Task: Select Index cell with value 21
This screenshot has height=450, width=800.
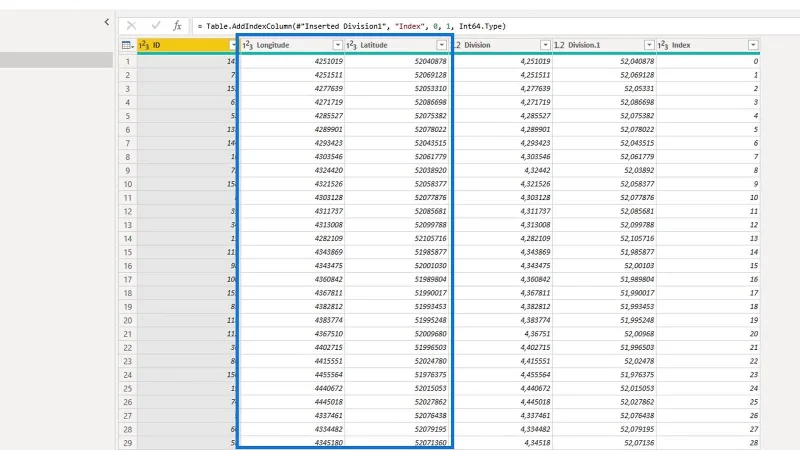Action: [708, 347]
